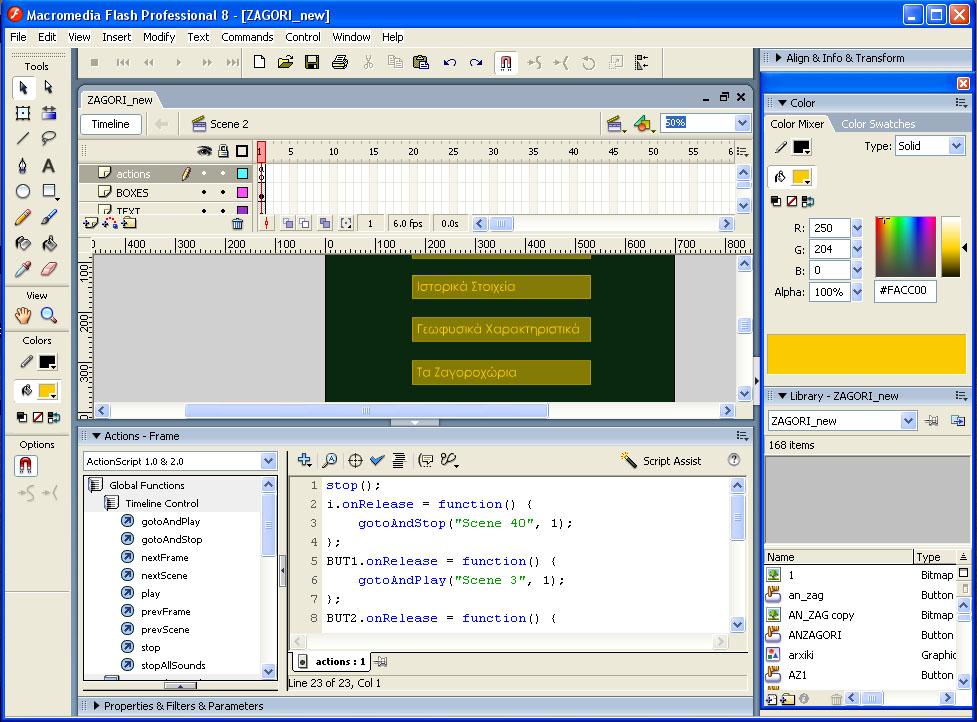Select the Selection arrow tool
Viewport: 977px width, 722px height.
(23, 88)
